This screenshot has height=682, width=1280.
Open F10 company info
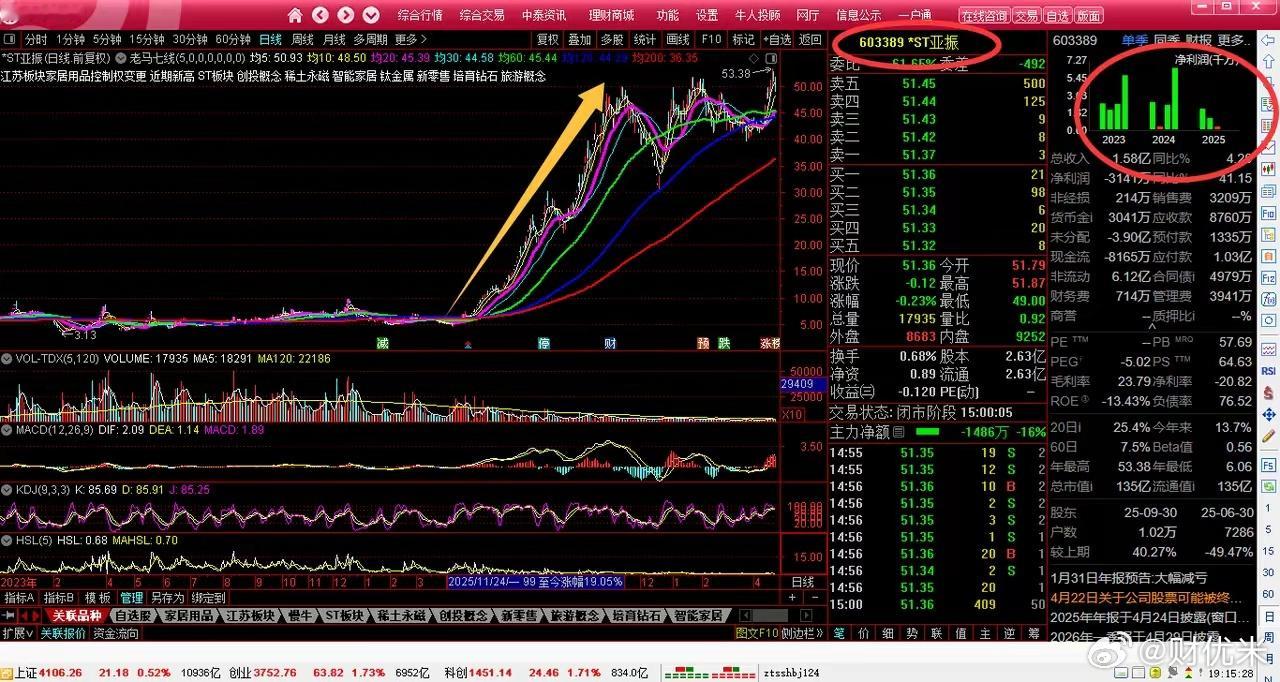click(711, 40)
